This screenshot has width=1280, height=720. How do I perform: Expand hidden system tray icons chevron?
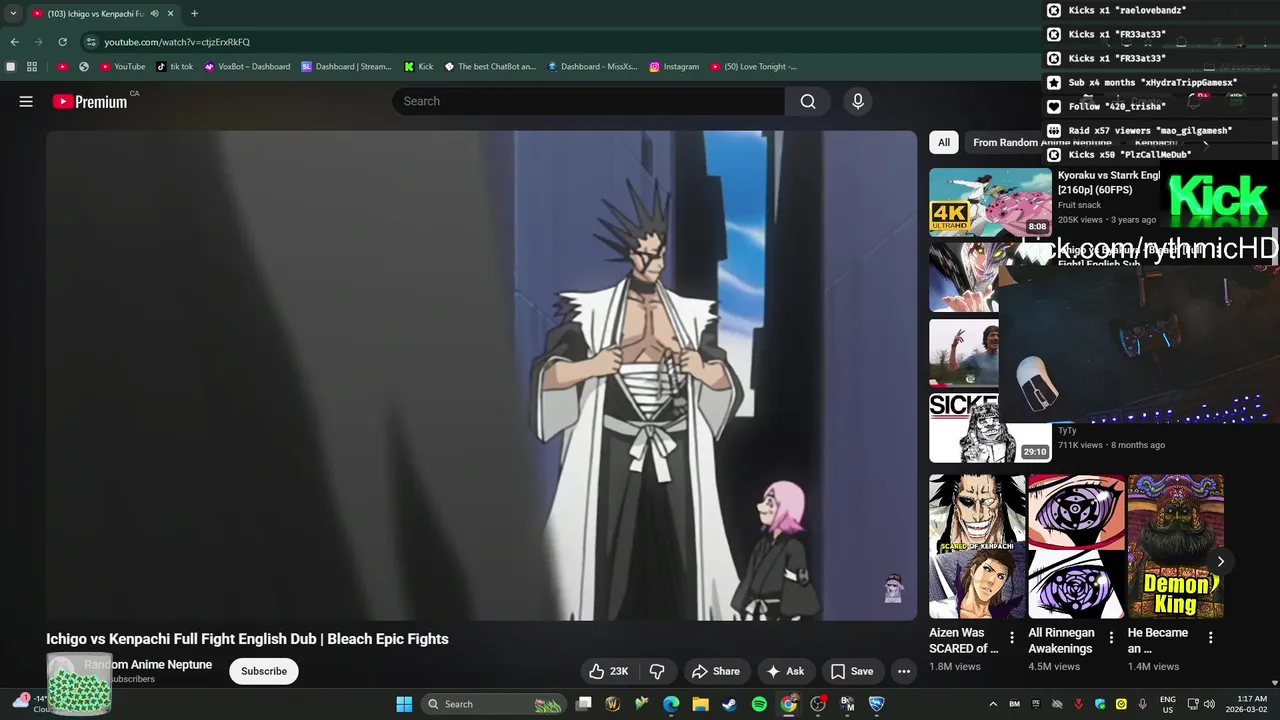click(x=993, y=704)
